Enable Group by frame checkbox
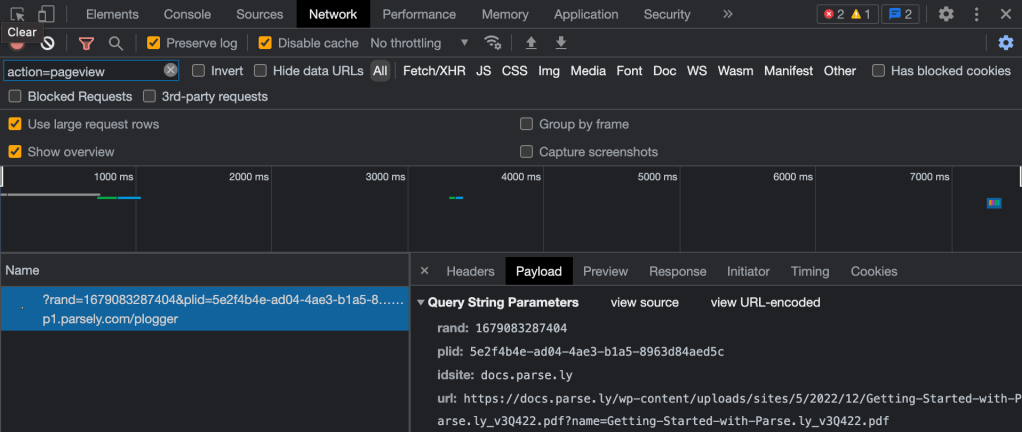The height and width of the screenshot is (432, 1022). (x=527, y=124)
